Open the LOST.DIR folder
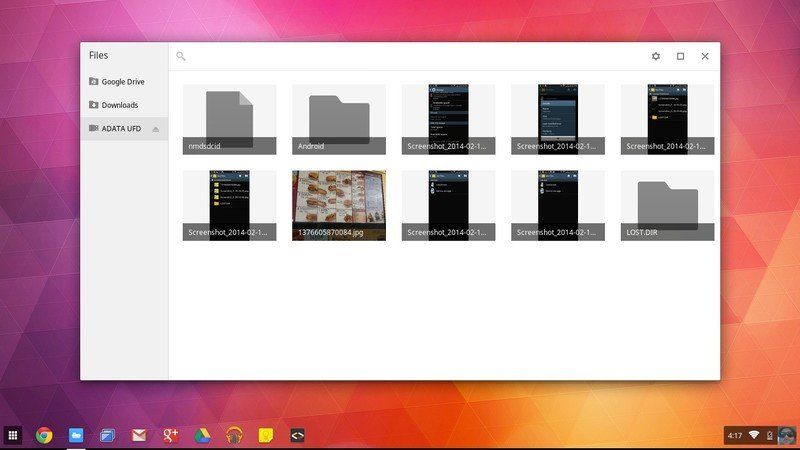Viewport: 800px width, 450px height. [667, 206]
